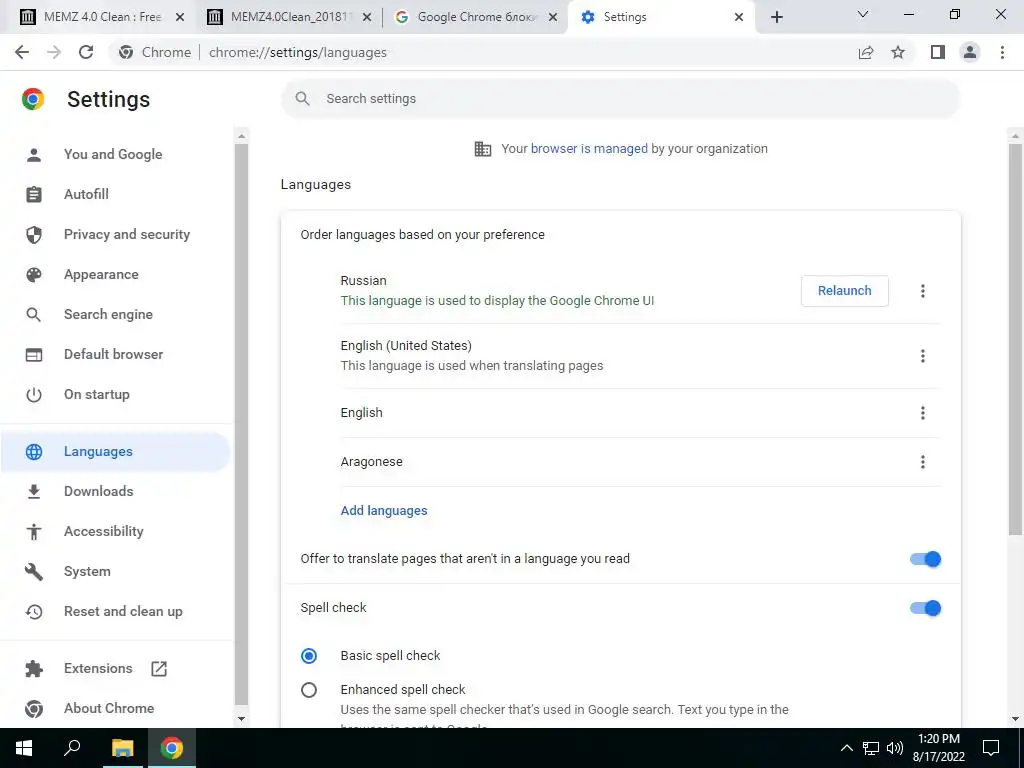
Task: Click the address bar URL
Action: (298, 52)
